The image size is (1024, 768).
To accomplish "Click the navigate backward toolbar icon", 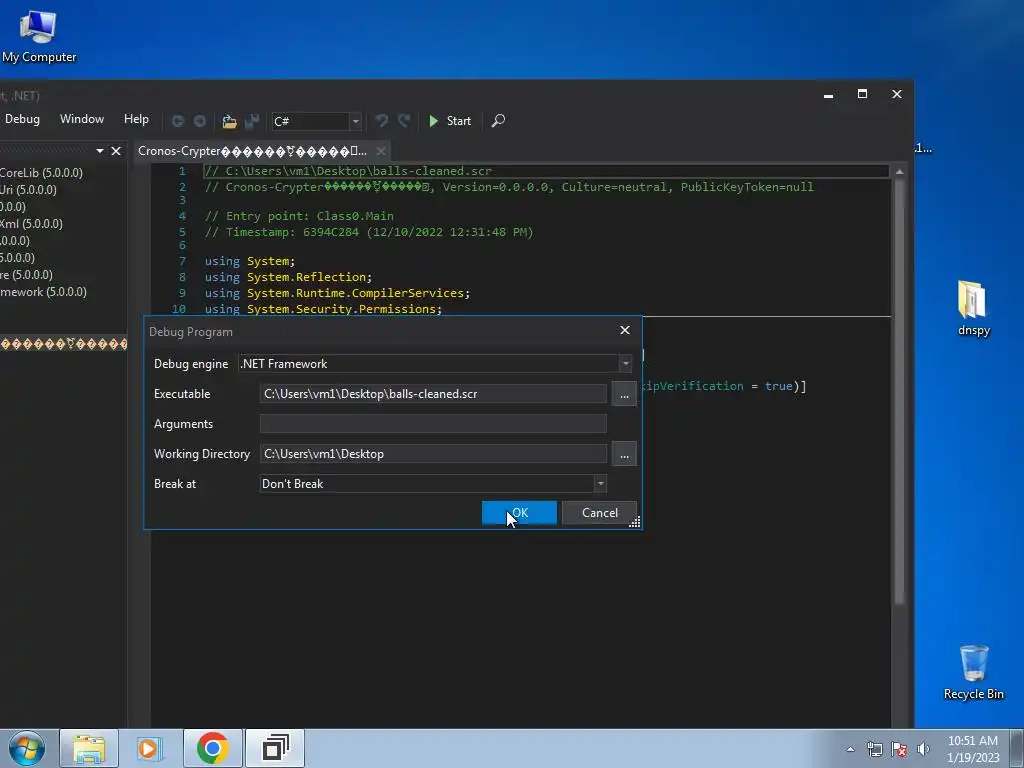I will click(x=178, y=121).
